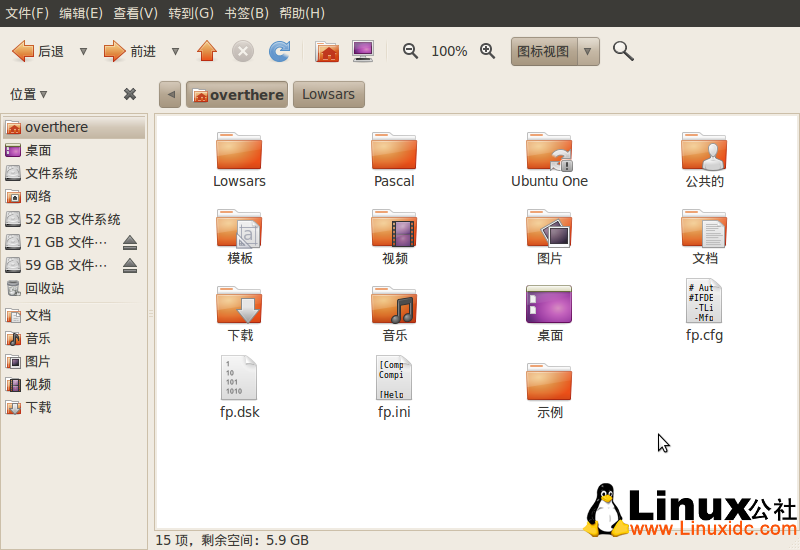Image resolution: width=800 pixels, height=550 pixels.
Task: Open the Computer toolbar icon
Action: coord(363,52)
